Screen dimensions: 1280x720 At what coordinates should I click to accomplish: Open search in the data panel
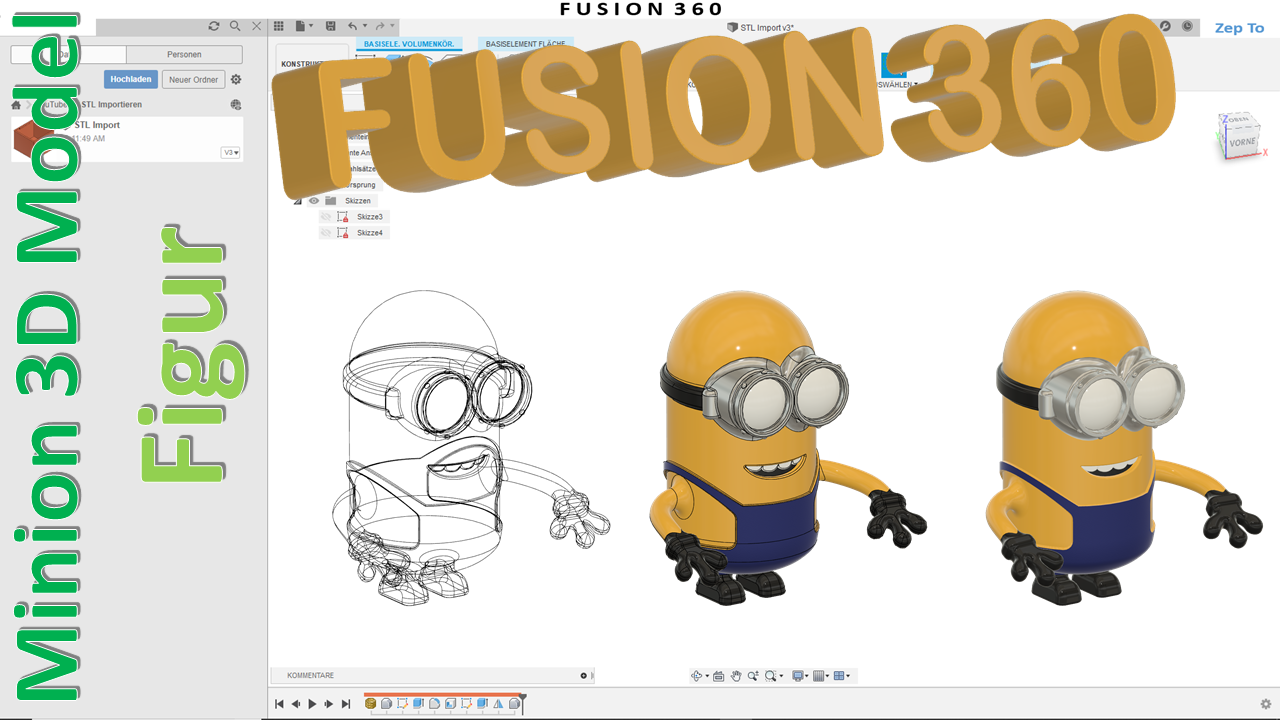(235, 26)
